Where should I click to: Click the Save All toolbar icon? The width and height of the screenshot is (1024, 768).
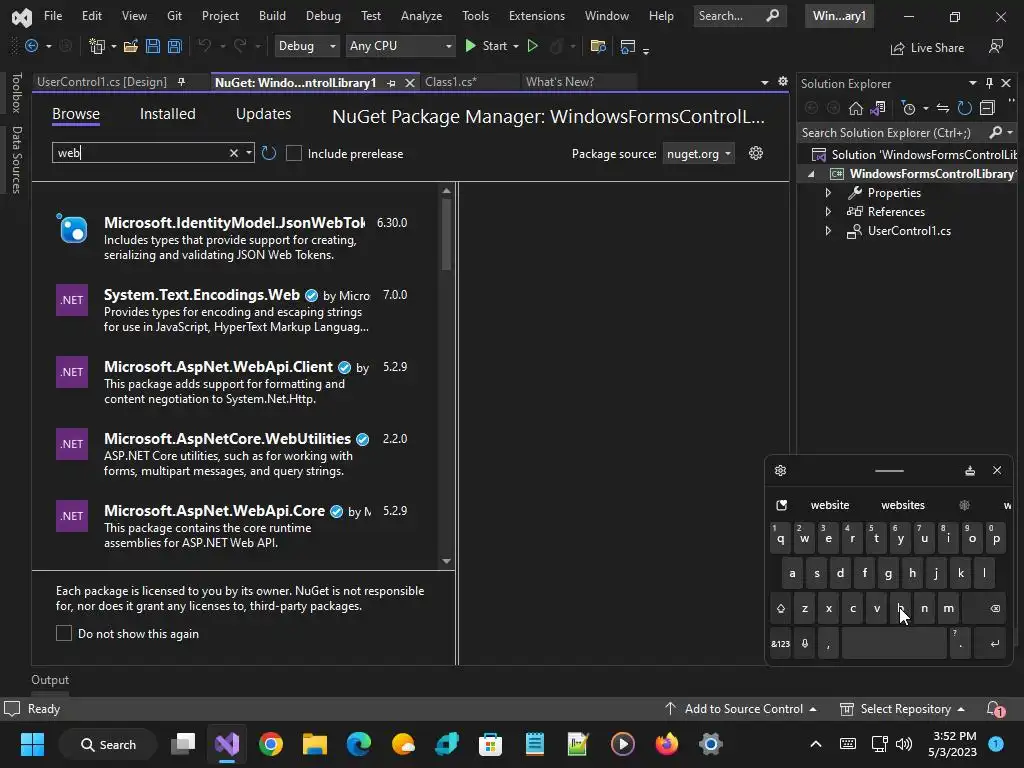[x=174, y=46]
